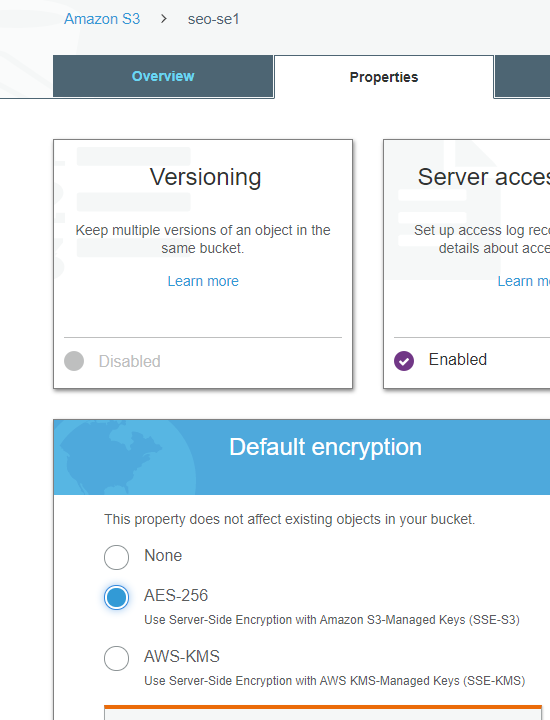This screenshot has height=720, width=550.
Task: Open the partially visible tab after Properties
Action: coord(522,76)
